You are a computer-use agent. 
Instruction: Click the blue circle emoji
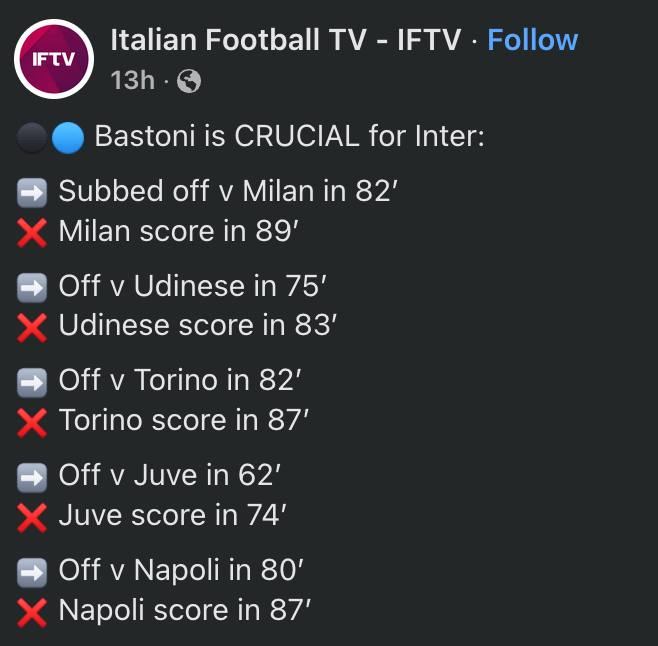[x=67, y=138]
